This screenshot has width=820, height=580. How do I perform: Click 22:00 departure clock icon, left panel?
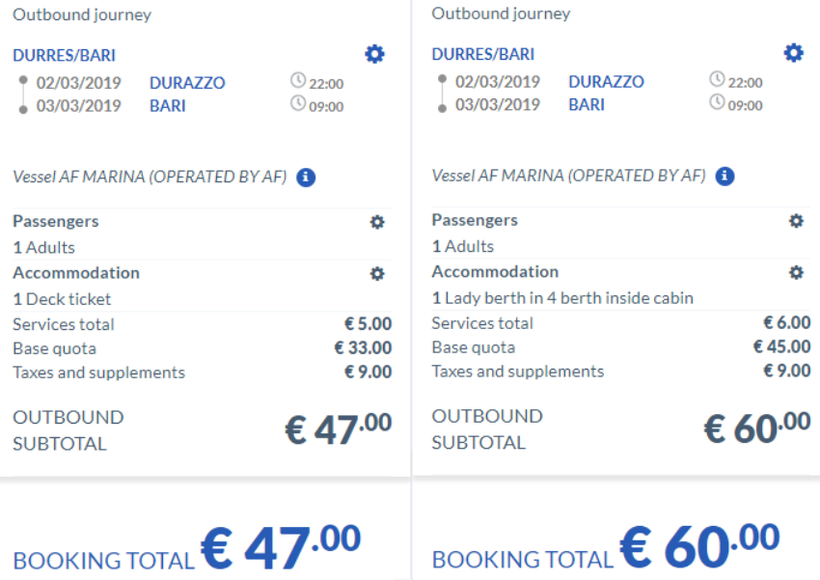point(297,82)
